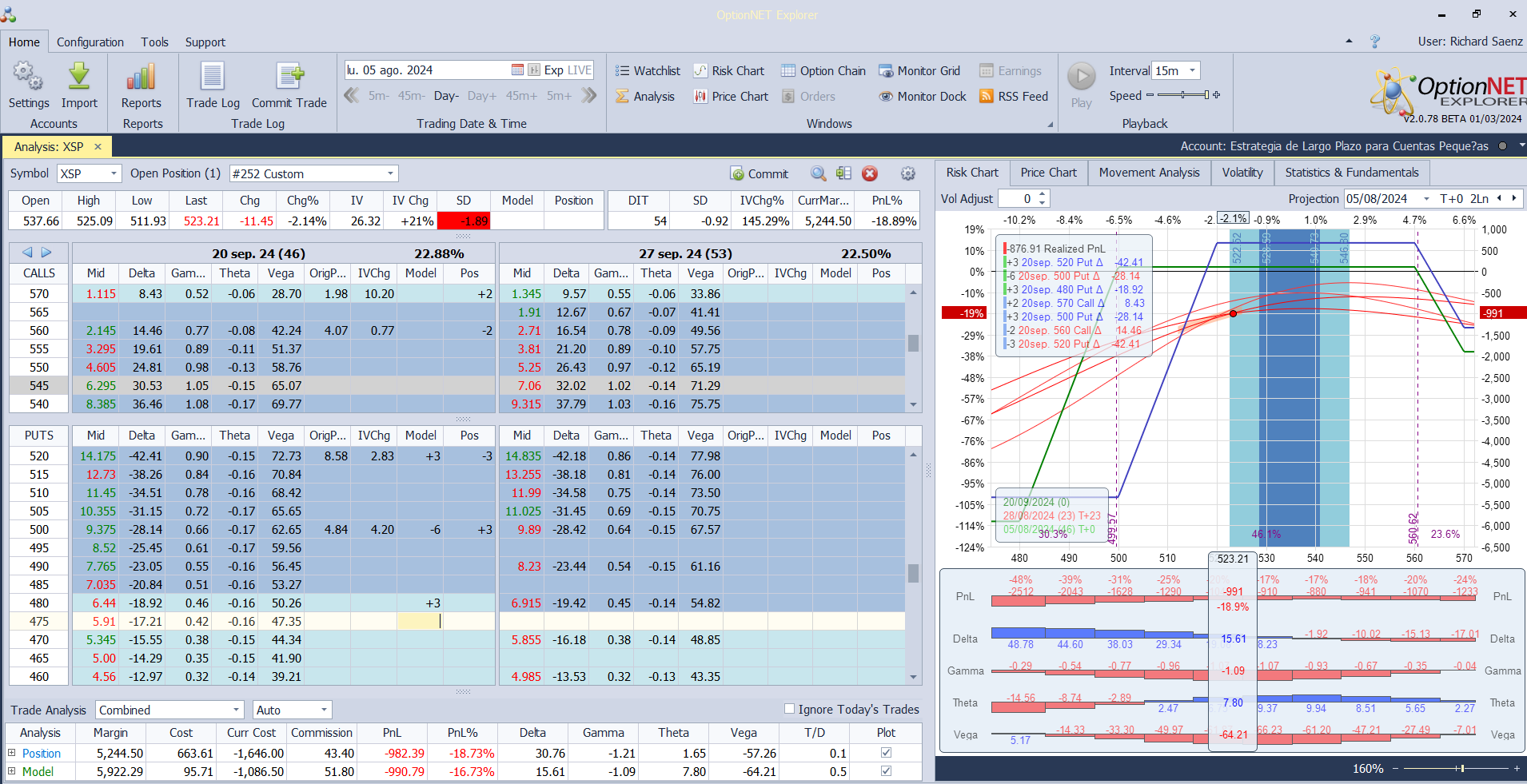Switch to the Configuration ribbon tab

tap(90, 42)
